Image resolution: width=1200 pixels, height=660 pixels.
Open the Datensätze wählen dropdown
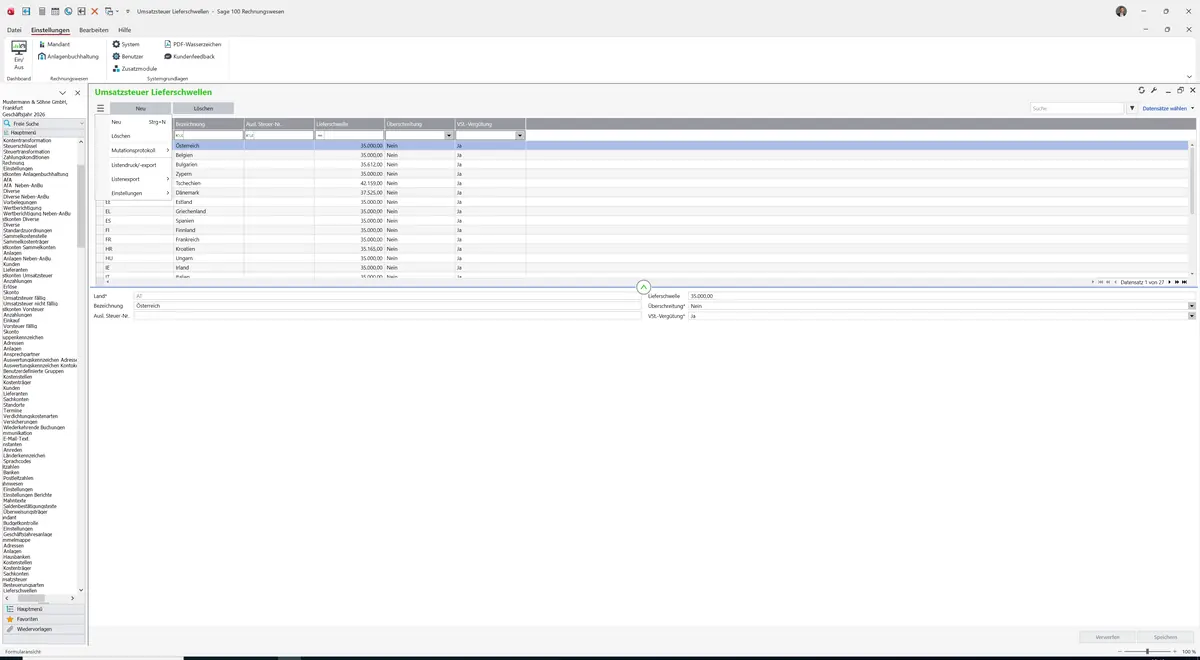1168,108
